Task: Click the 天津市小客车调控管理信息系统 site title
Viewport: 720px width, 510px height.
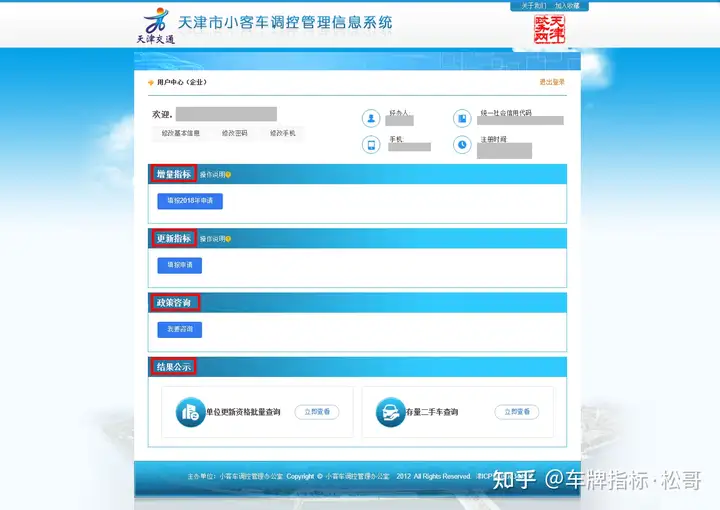Action: coord(285,22)
